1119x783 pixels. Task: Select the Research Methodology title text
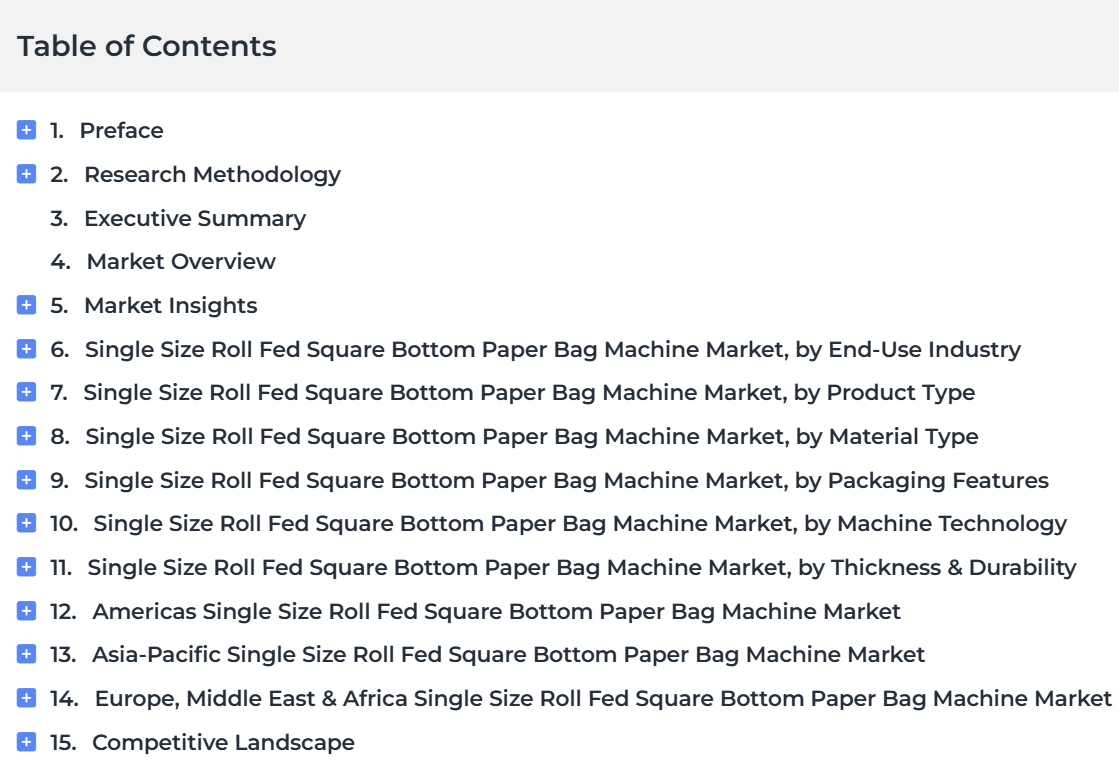click(x=212, y=175)
